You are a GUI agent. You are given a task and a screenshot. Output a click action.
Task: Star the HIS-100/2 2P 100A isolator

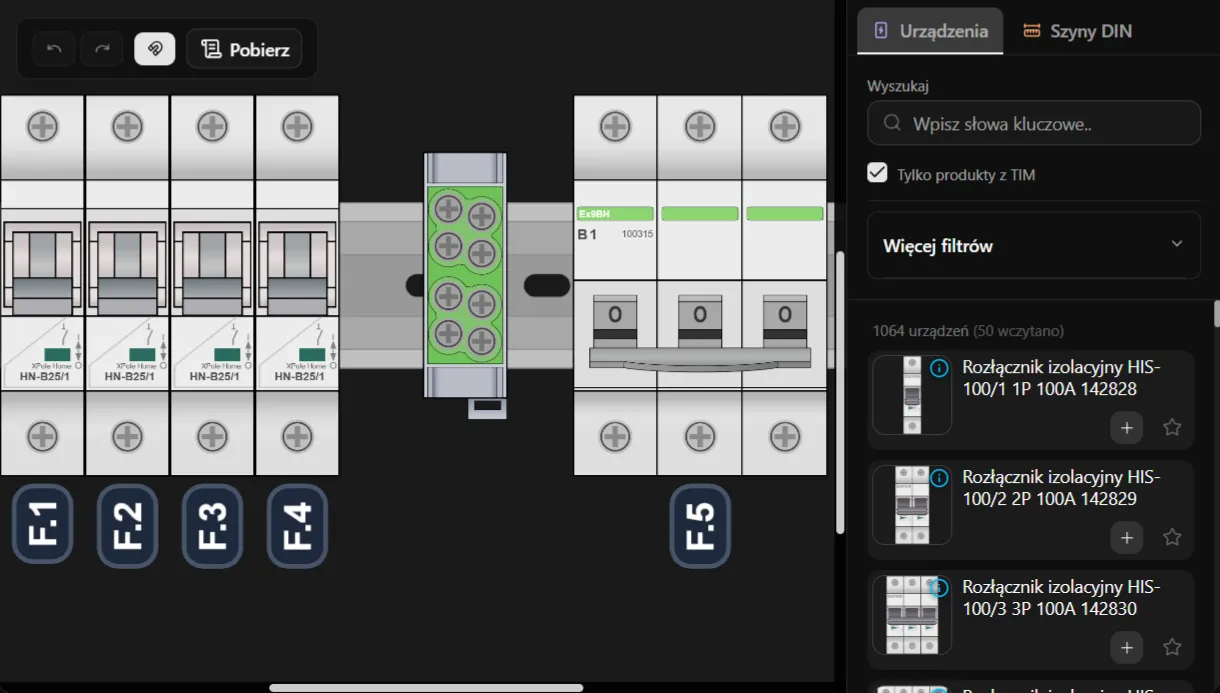[x=1172, y=537]
